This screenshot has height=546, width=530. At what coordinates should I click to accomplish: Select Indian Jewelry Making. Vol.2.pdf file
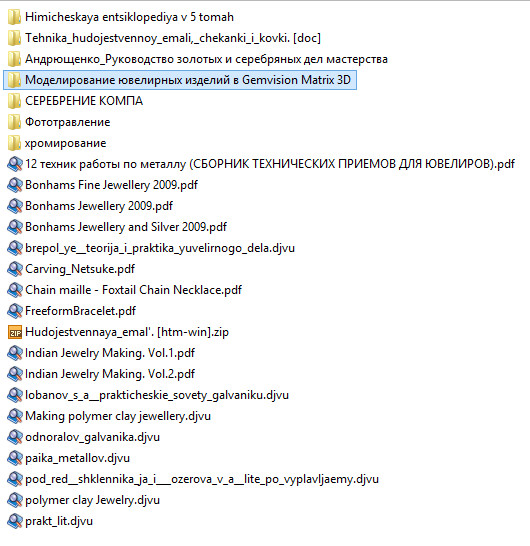pyautogui.click(x=101, y=374)
